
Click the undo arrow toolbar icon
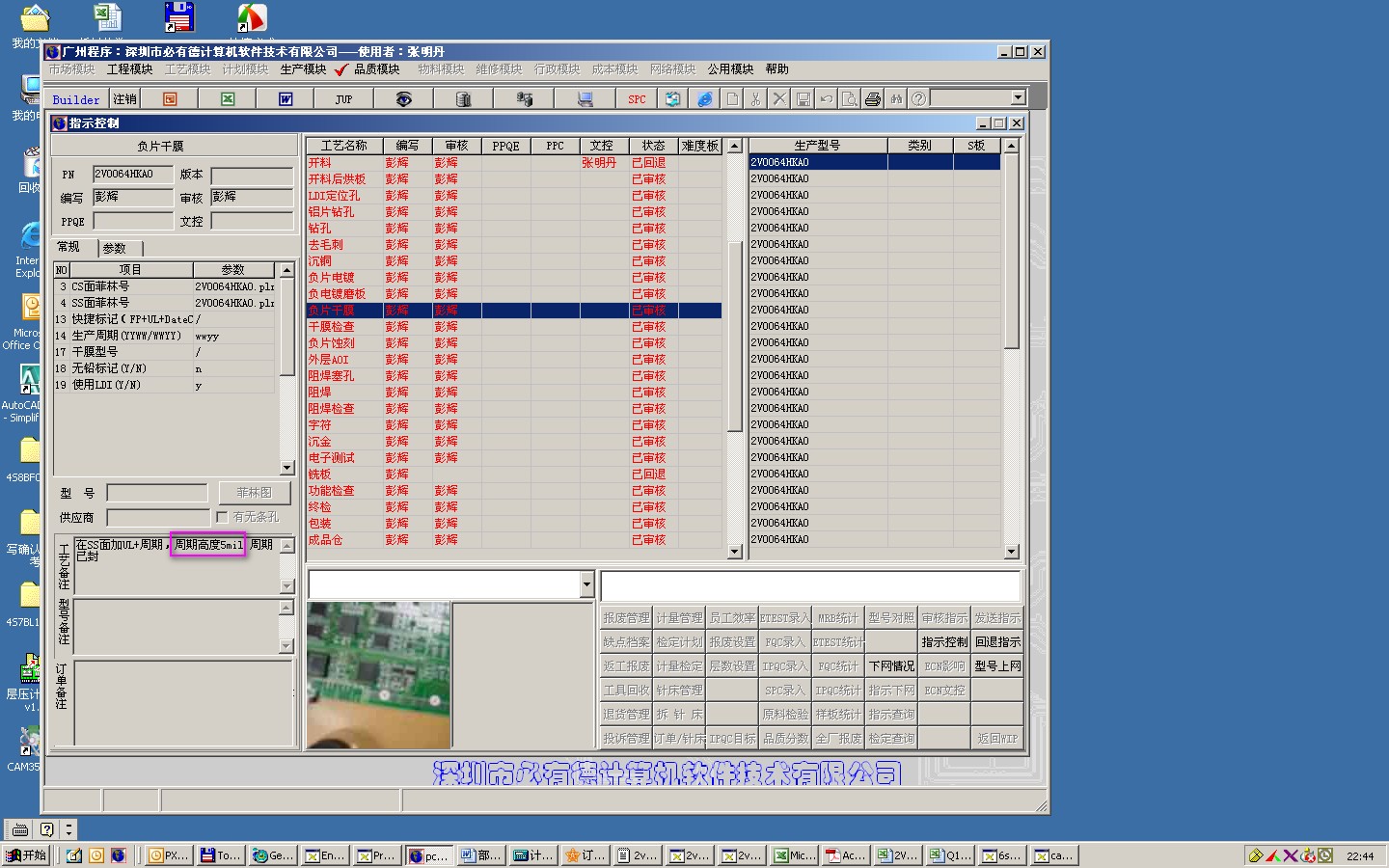pyautogui.click(x=827, y=99)
